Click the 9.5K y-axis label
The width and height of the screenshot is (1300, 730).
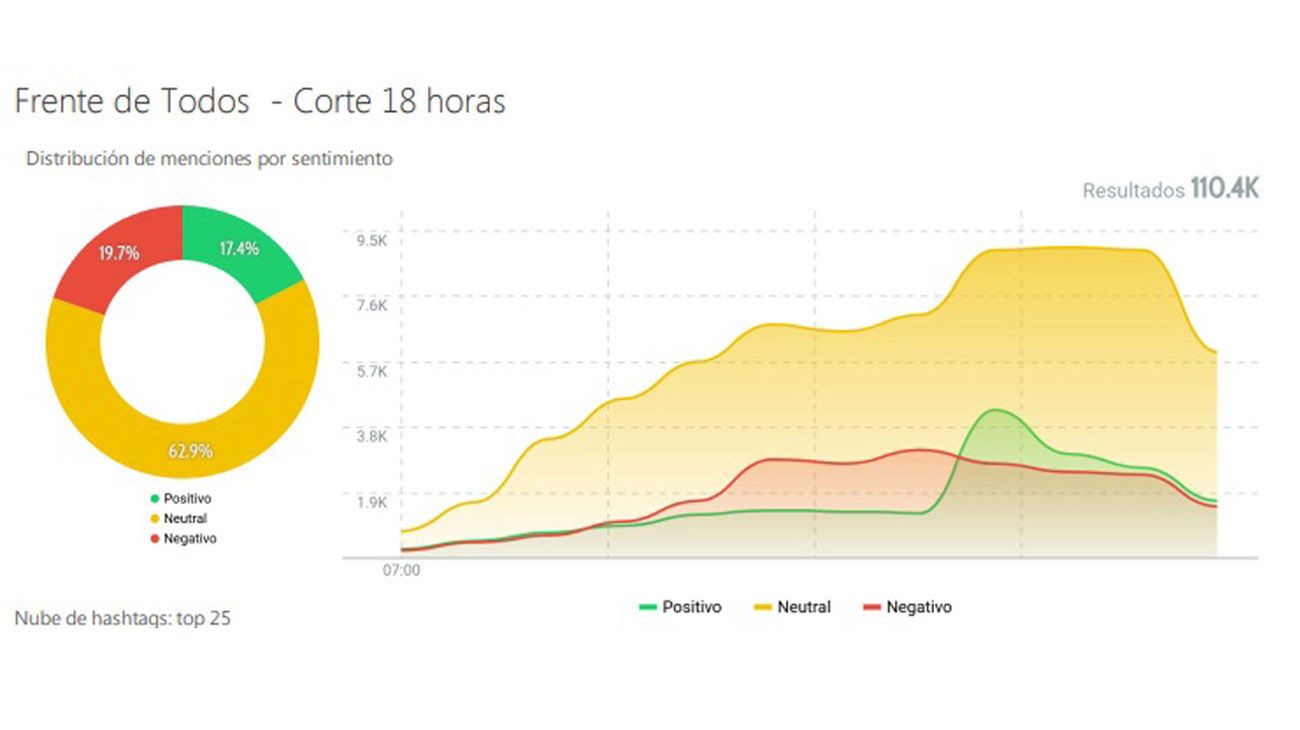point(370,240)
